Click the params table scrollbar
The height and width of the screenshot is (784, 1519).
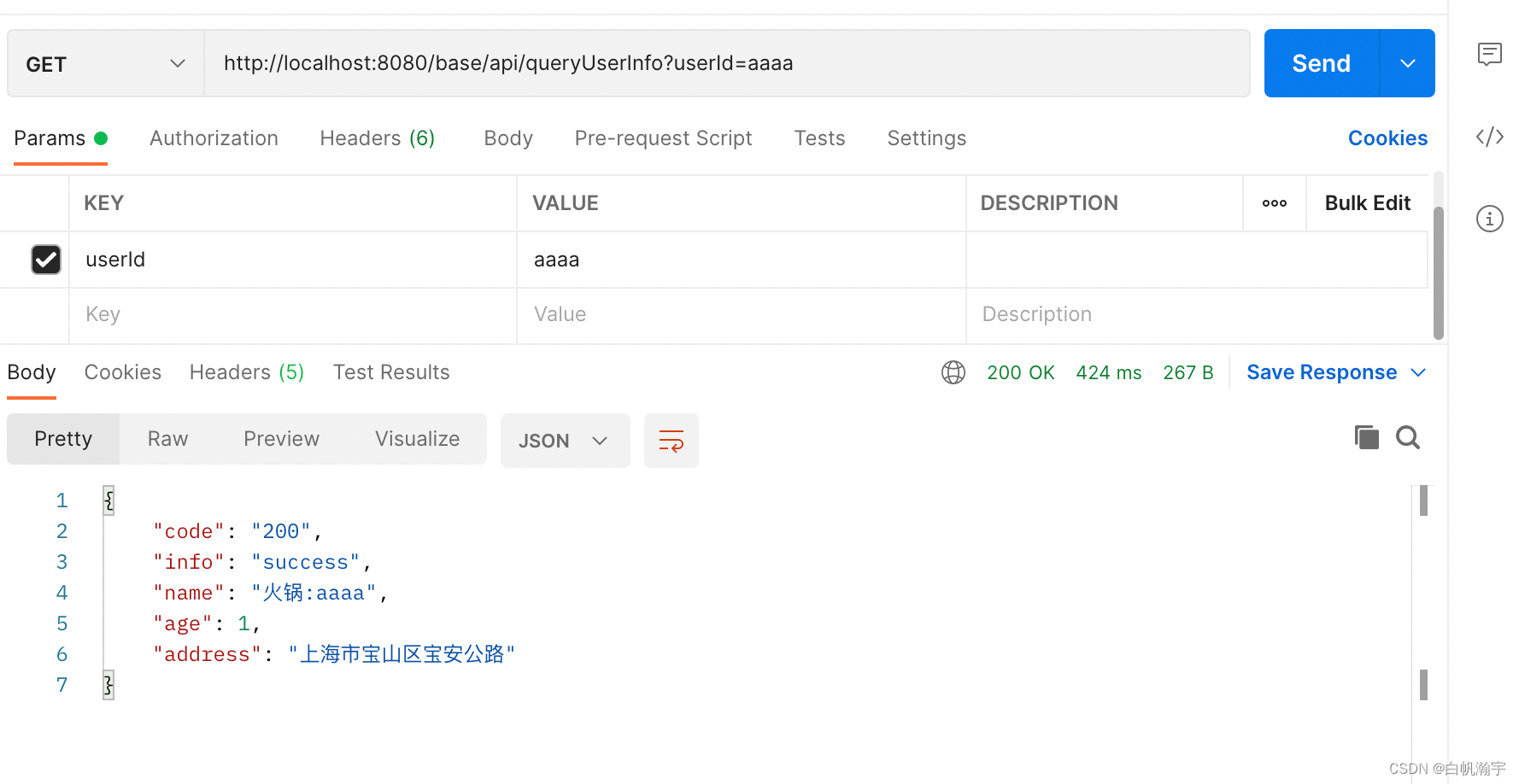pos(1439,273)
